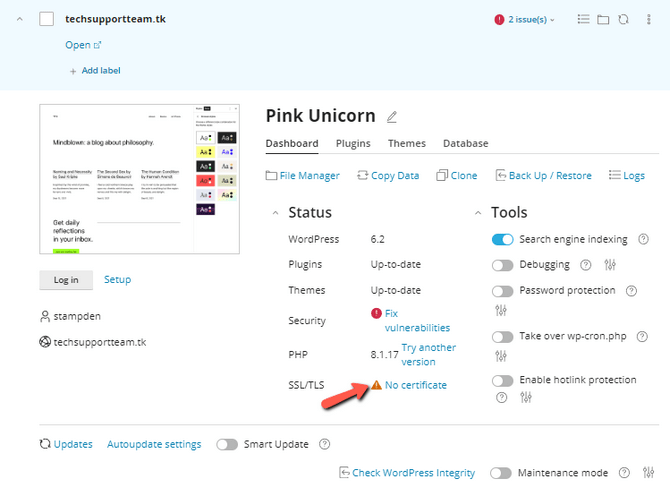
Task: Click the Copy Data icon
Action: [x=363, y=175]
